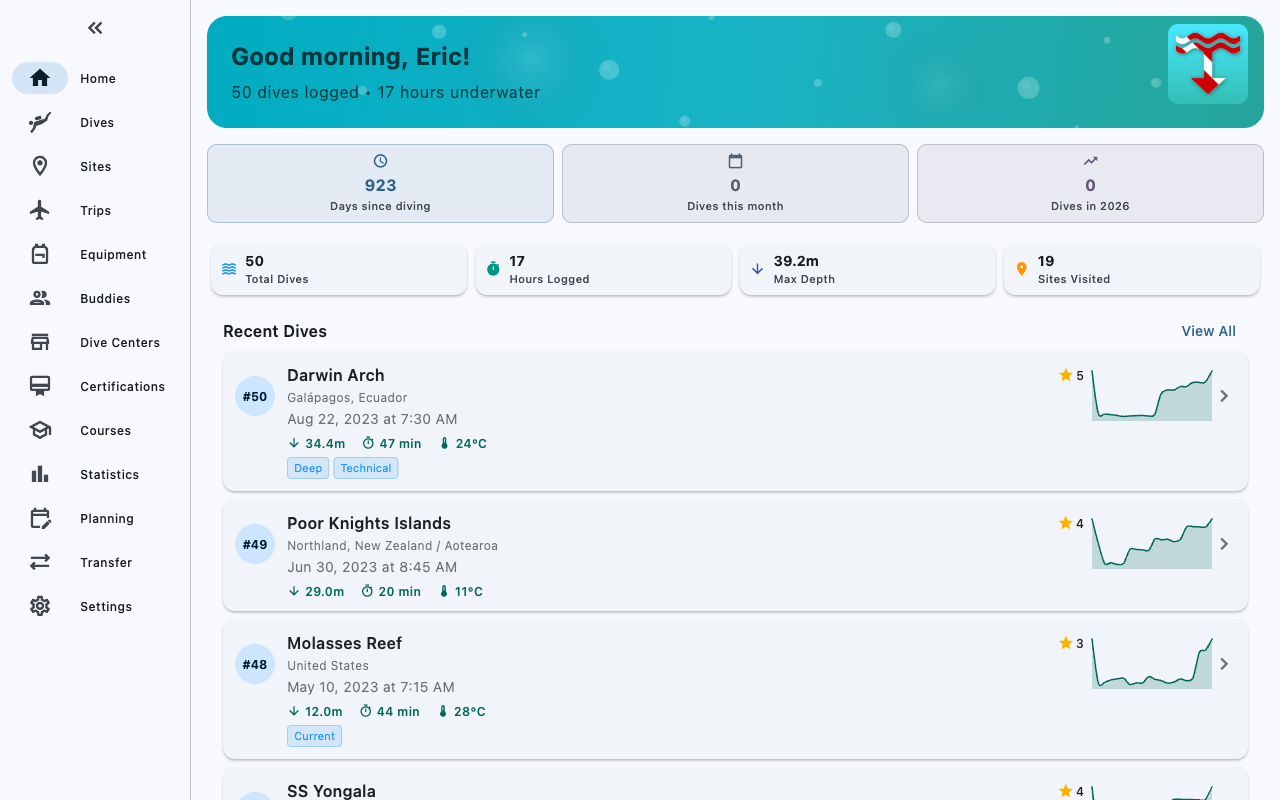1280x800 pixels.
Task: Select the Days since diving card
Action: pos(380,183)
